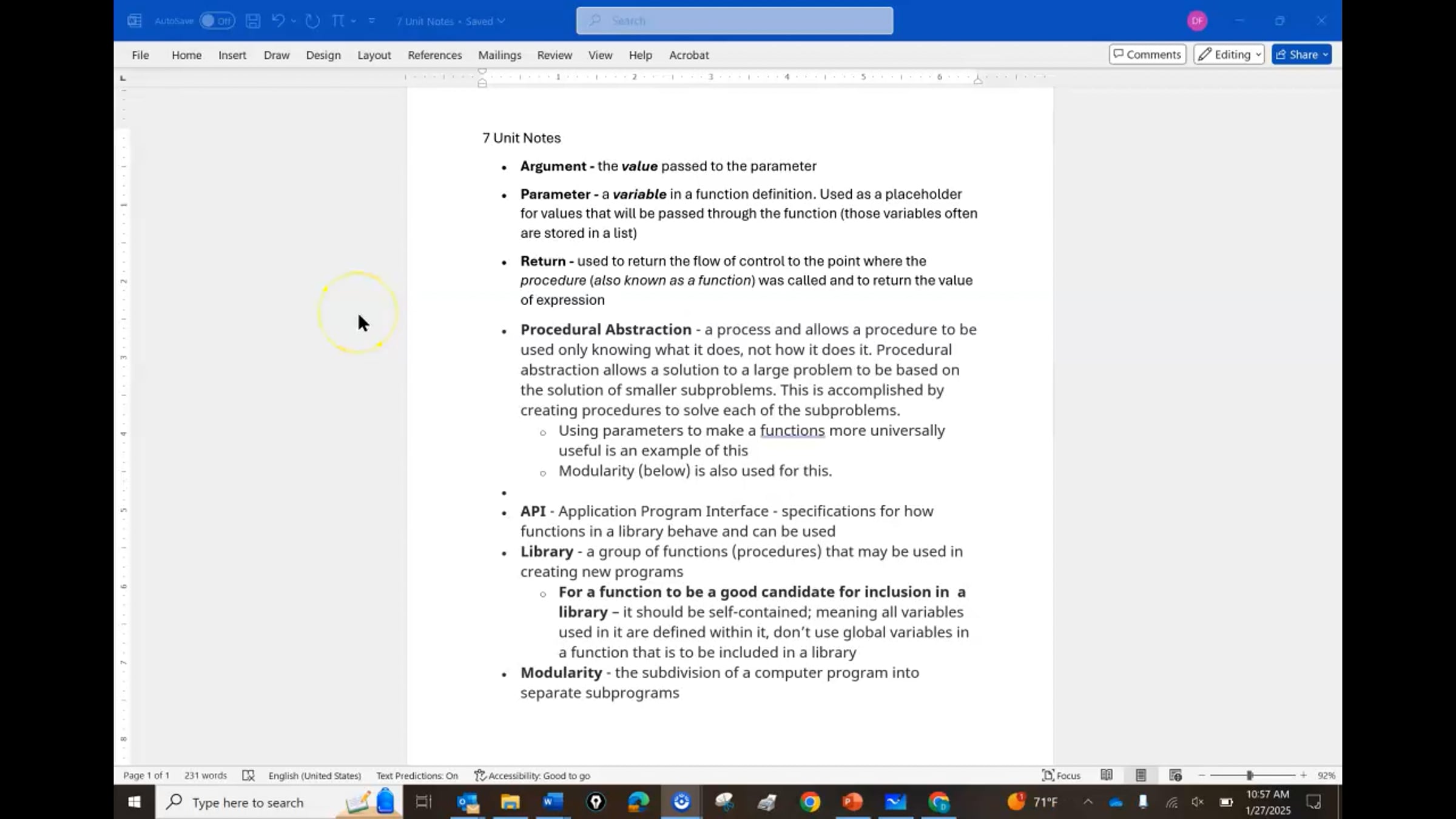This screenshot has width=1456, height=819.
Task: Adjust the zoom slider in the status bar
Action: [1250, 775]
